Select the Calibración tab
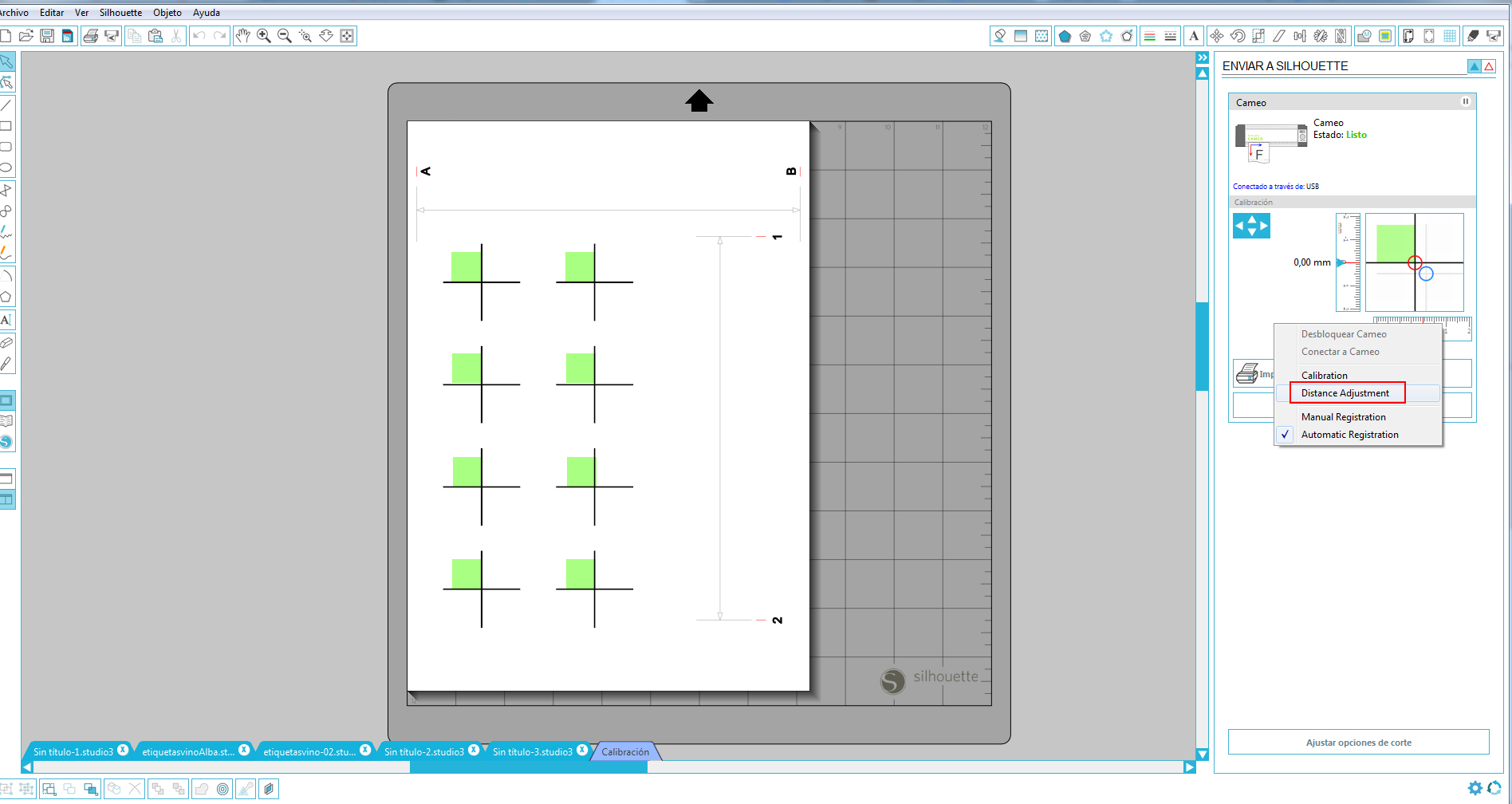The height and width of the screenshot is (804, 1512). coord(625,752)
